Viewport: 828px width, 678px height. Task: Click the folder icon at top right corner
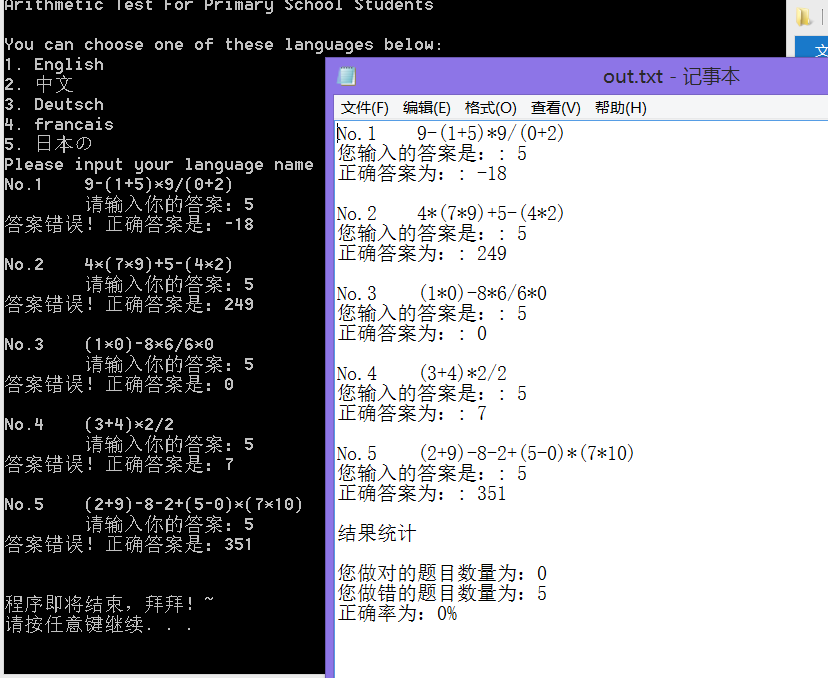coord(803,17)
